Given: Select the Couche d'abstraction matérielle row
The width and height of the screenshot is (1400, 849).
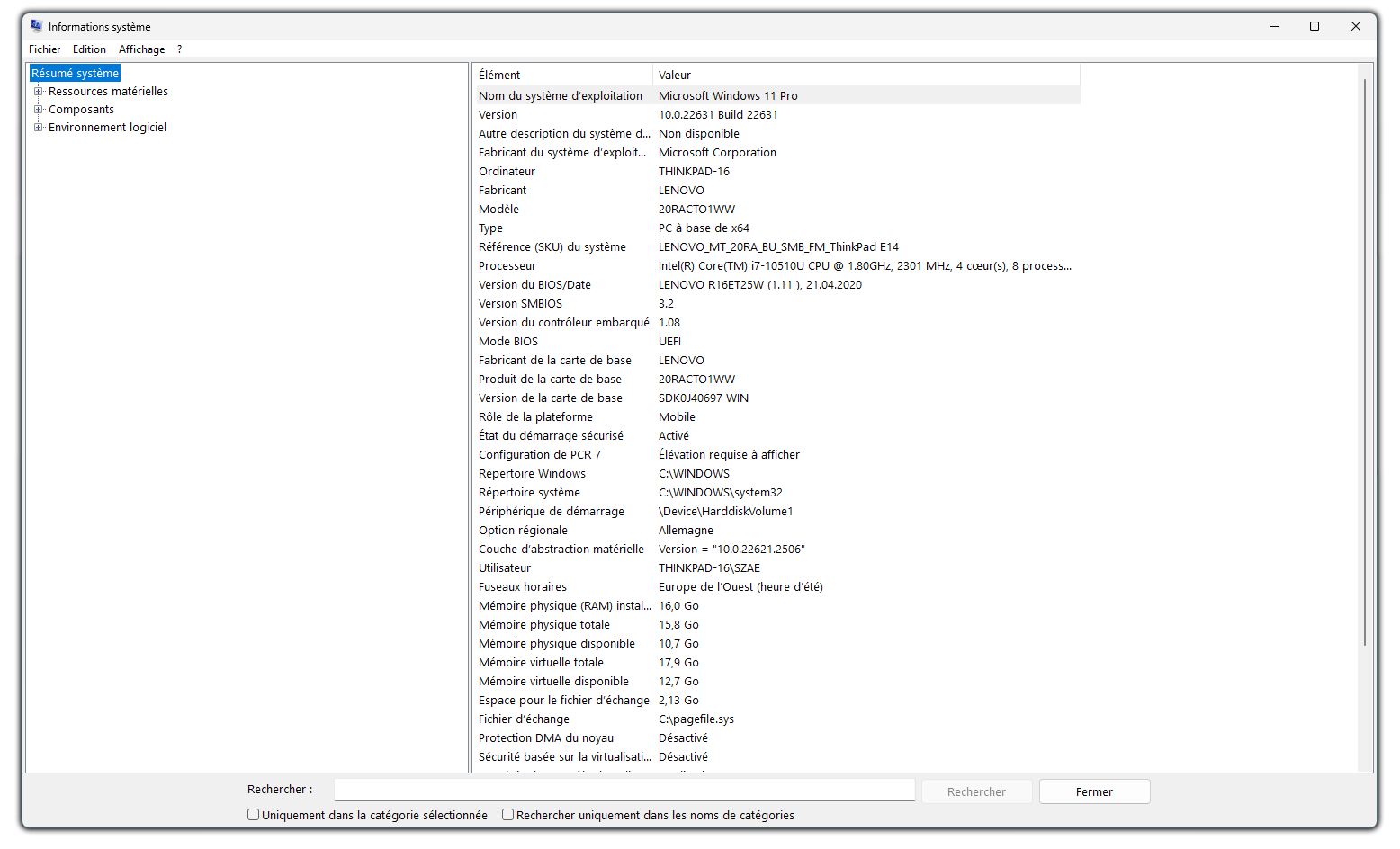Looking at the screenshot, I should pos(777,550).
